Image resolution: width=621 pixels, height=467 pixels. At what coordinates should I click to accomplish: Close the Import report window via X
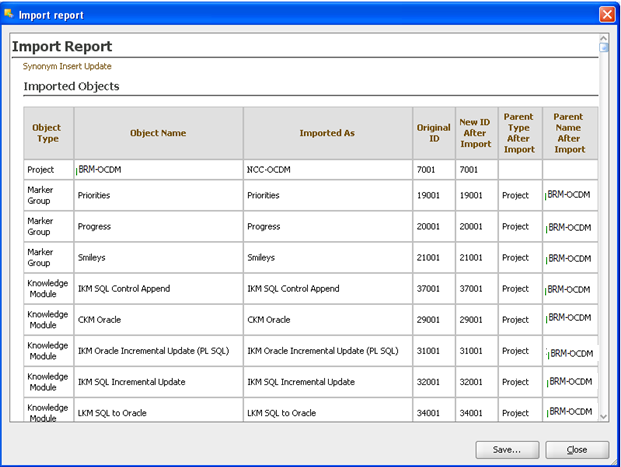(607, 14)
